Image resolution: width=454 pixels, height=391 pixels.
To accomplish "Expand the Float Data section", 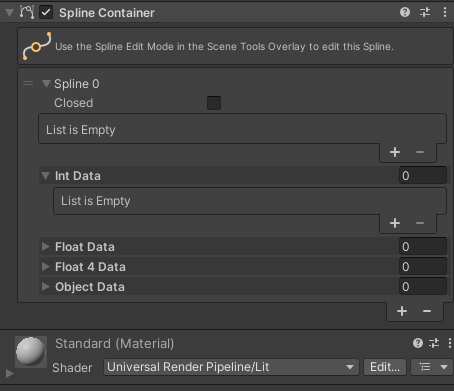I will pyautogui.click(x=46, y=247).
